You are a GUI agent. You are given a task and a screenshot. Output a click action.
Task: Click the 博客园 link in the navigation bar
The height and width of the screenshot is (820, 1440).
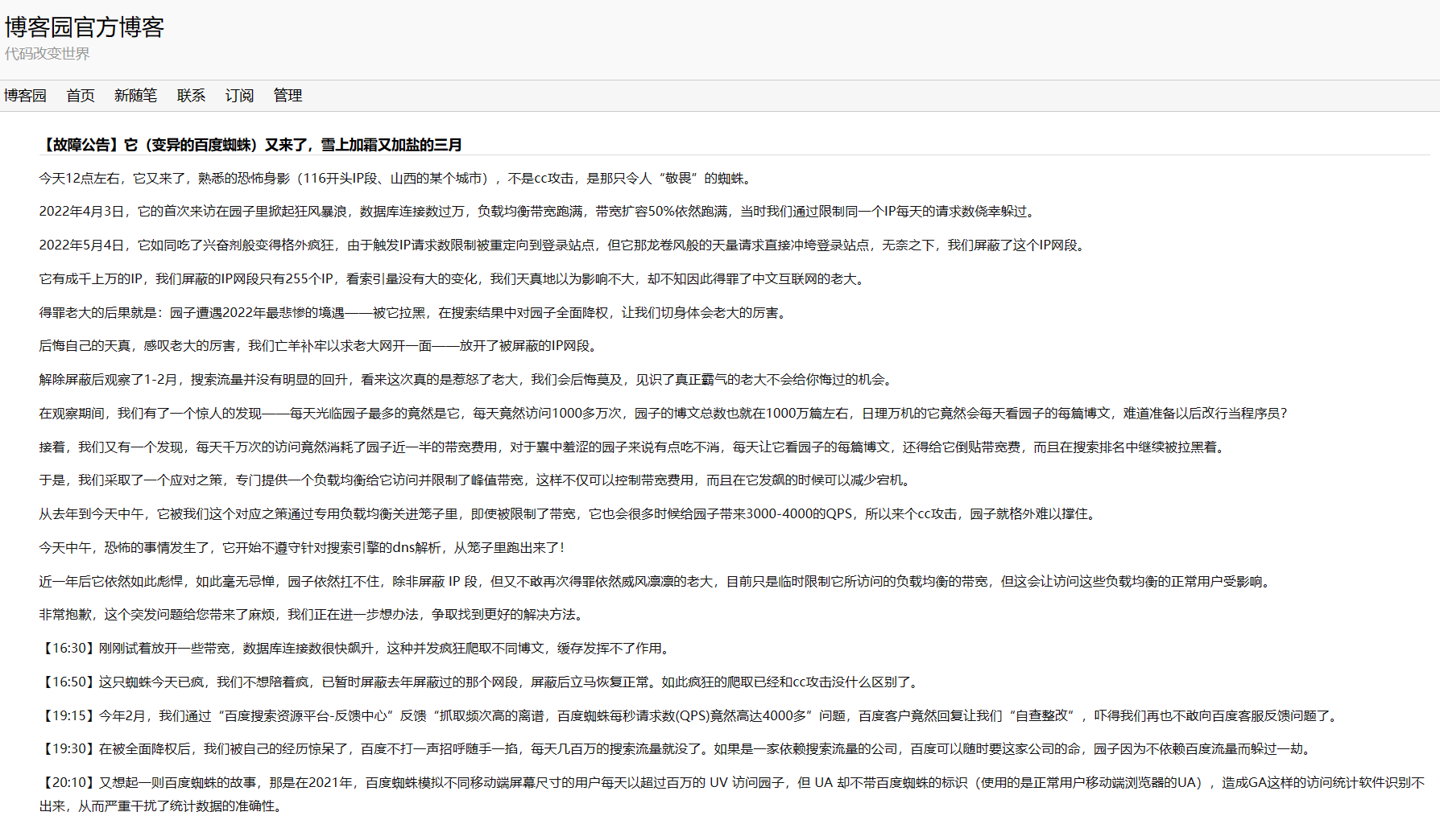(24, 95)
